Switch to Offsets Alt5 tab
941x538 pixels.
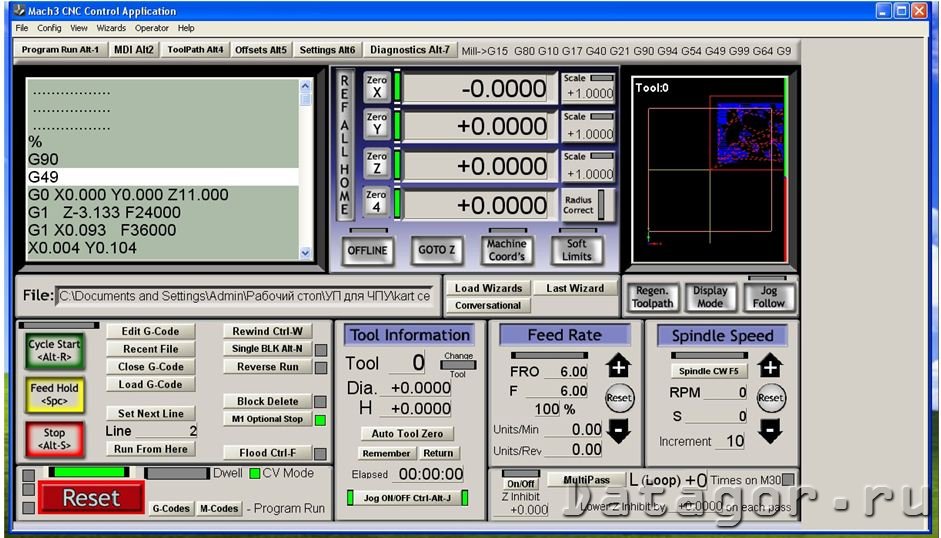261,50
